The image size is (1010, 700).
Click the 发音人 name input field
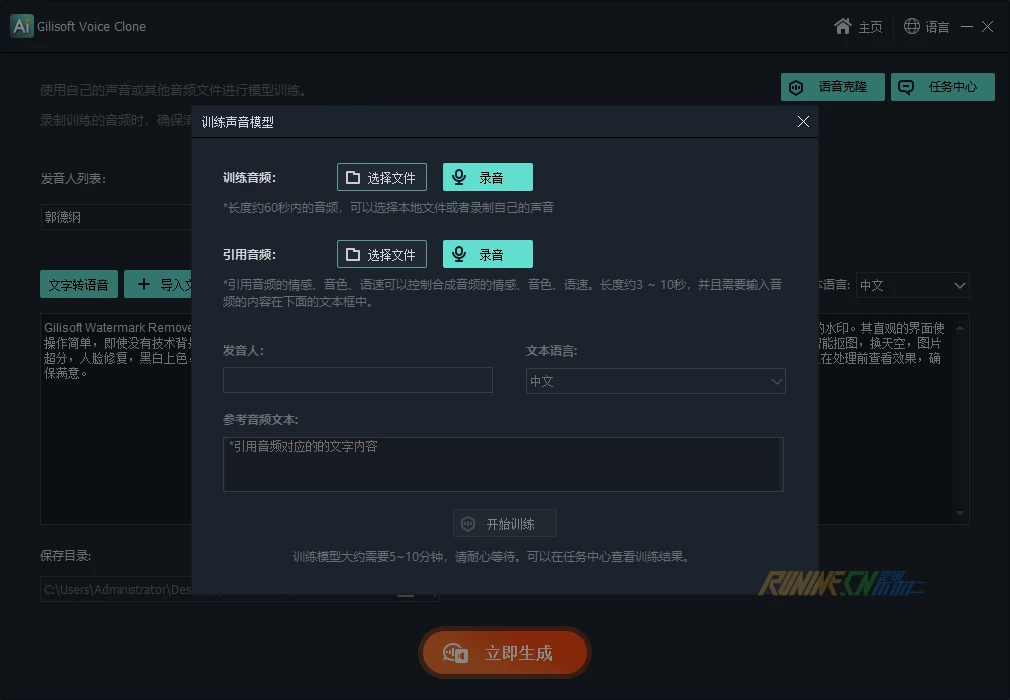click(x=357, y=380)
